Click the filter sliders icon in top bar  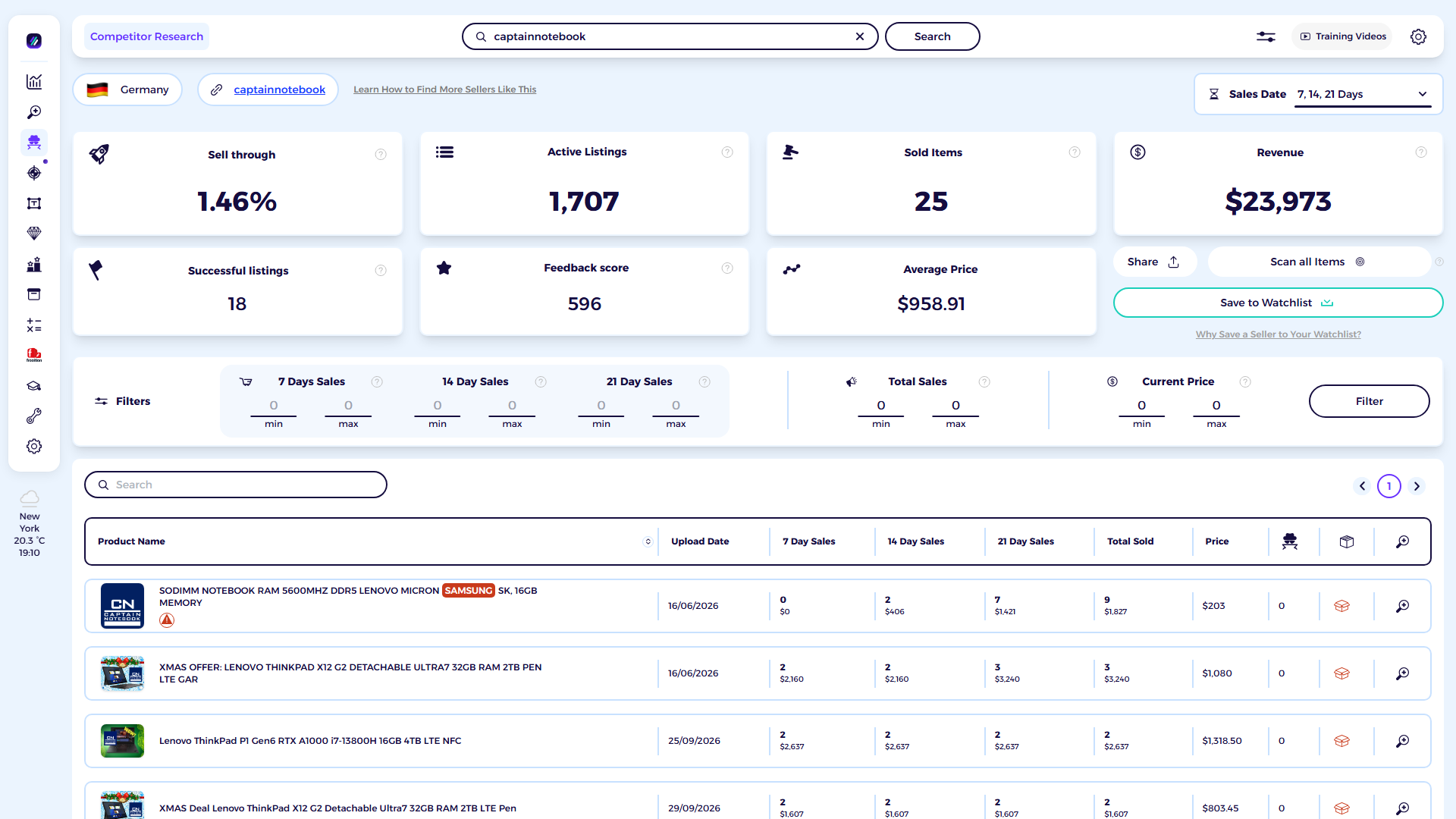[x=1266, y=36]
